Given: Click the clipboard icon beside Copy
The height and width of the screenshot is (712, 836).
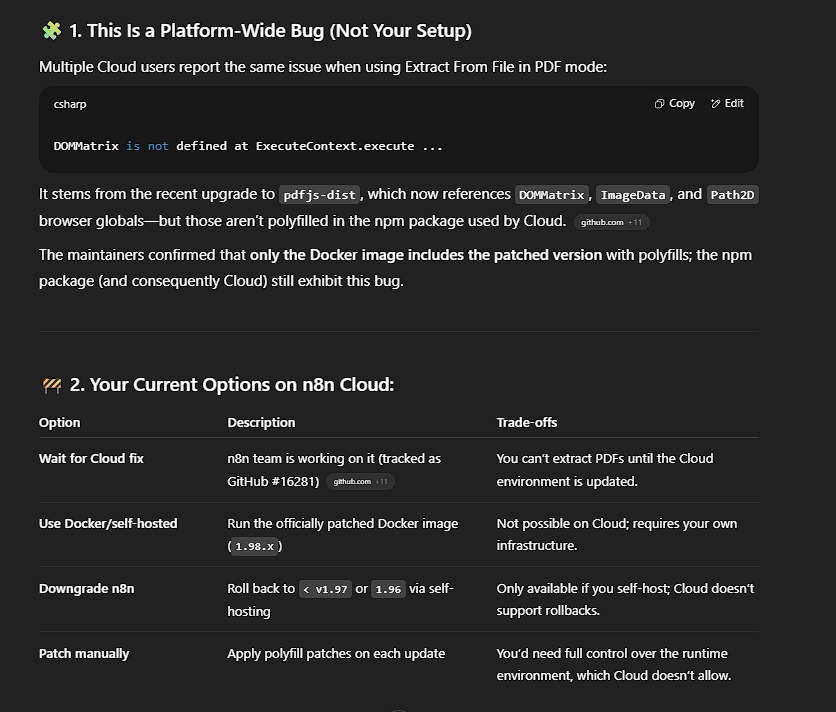Looking at the screenshot, I should (x=659, y=103).
